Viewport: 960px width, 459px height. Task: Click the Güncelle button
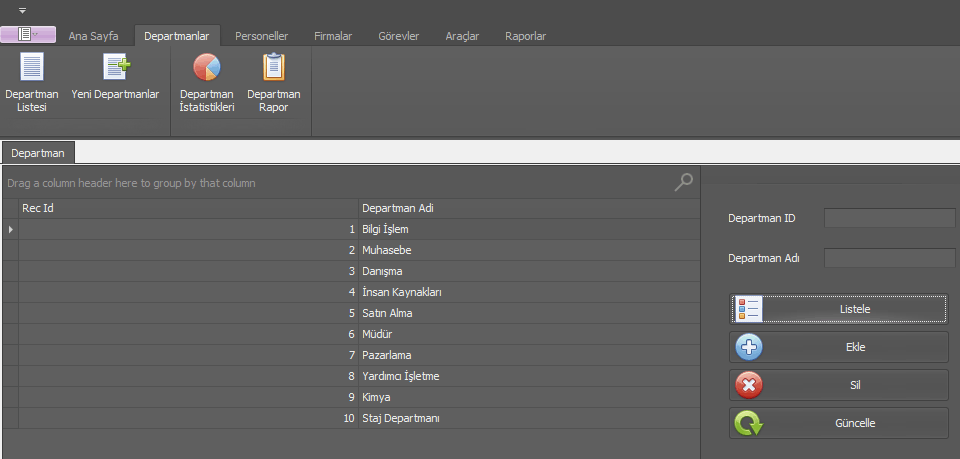(x=839, y=423)
